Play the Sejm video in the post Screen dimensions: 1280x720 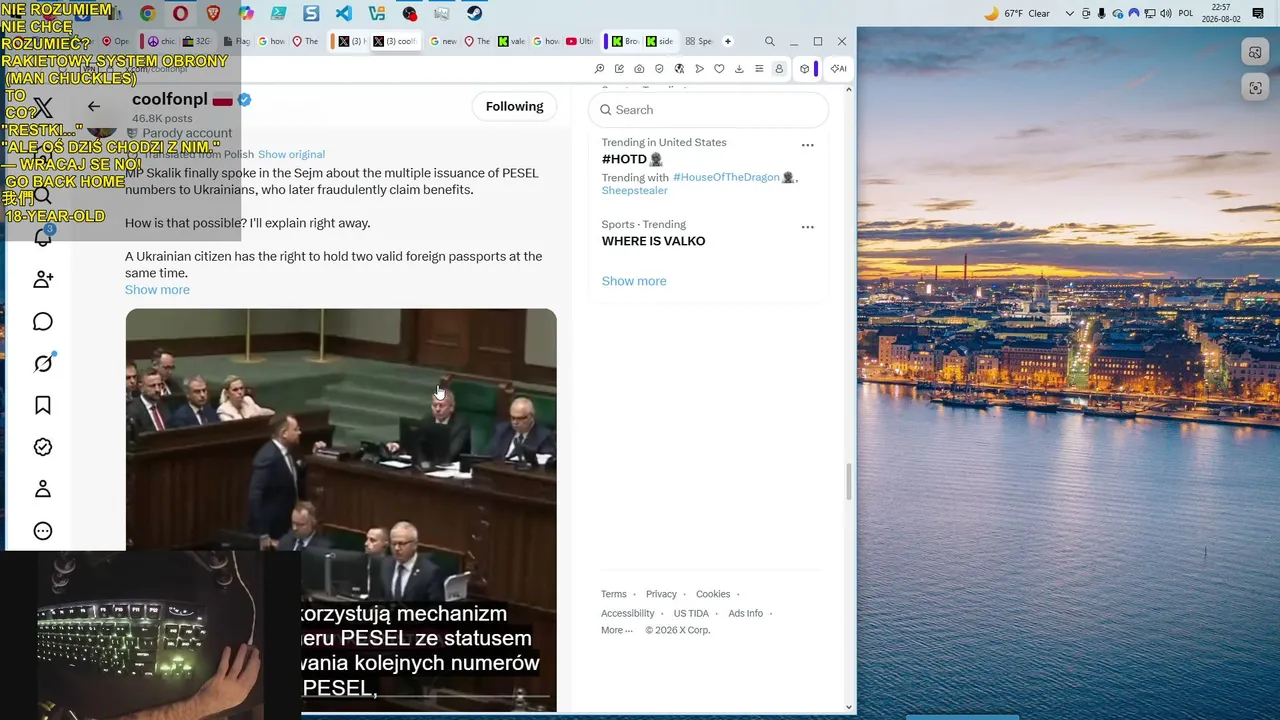tap(341, 510)
